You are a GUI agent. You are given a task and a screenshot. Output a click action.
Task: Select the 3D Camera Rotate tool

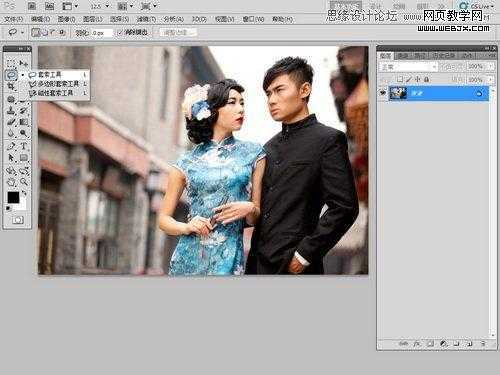coord(24,171)
